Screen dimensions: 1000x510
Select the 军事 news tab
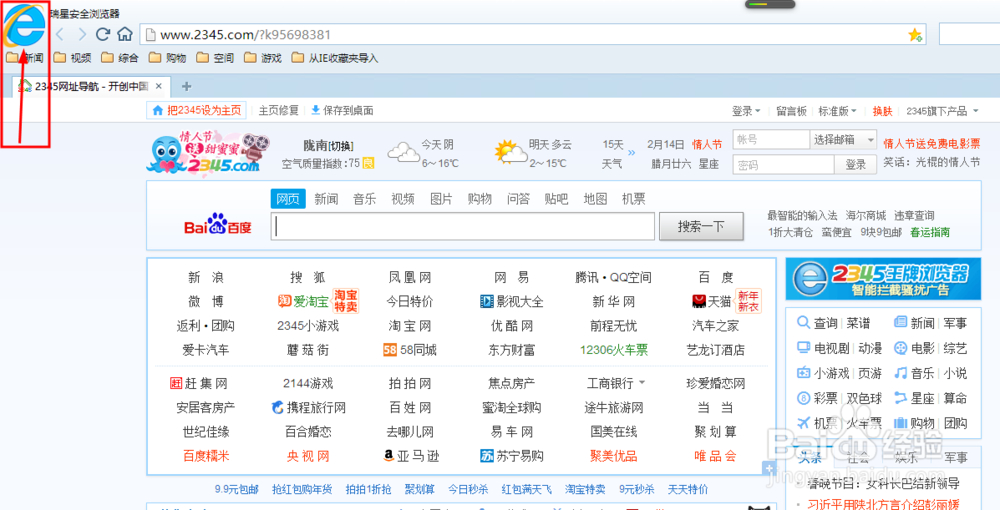955,458
